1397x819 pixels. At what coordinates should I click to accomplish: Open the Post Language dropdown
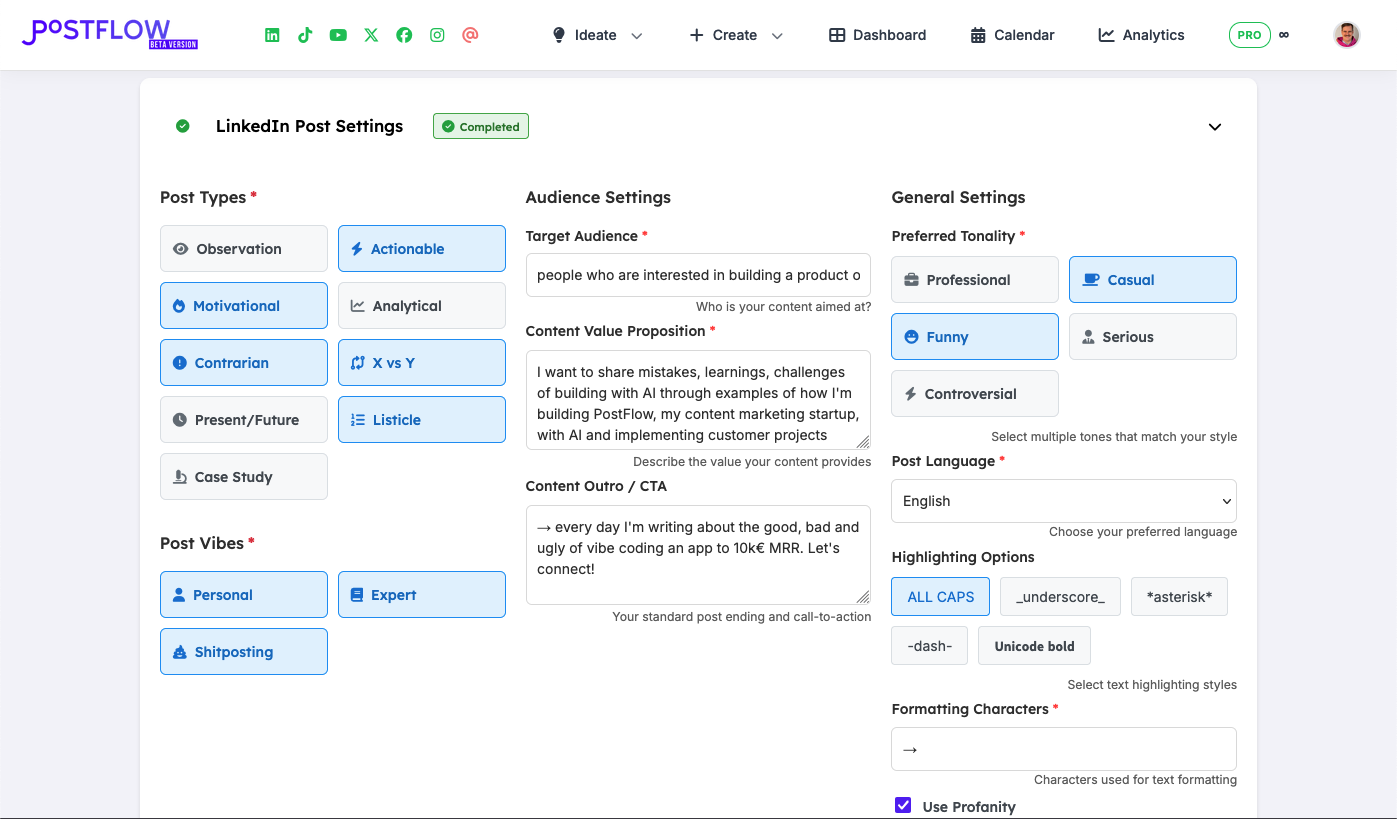(x=1063, y=501)
